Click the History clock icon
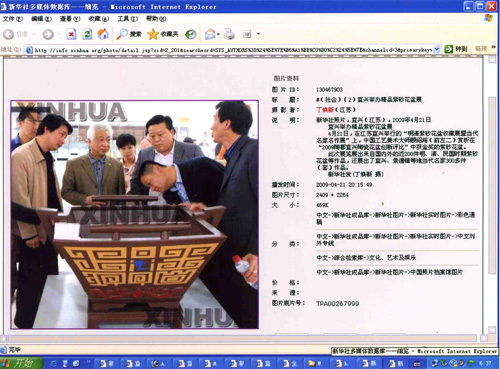Image resolution: width=500 pixels, height=369 pixels. click(191, 34)
